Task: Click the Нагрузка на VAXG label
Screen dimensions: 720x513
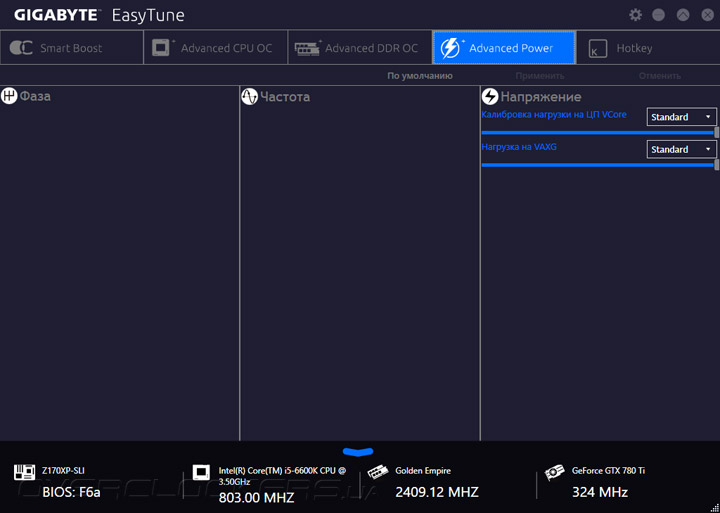Action: pyautogui.click(x=519, y=147)
